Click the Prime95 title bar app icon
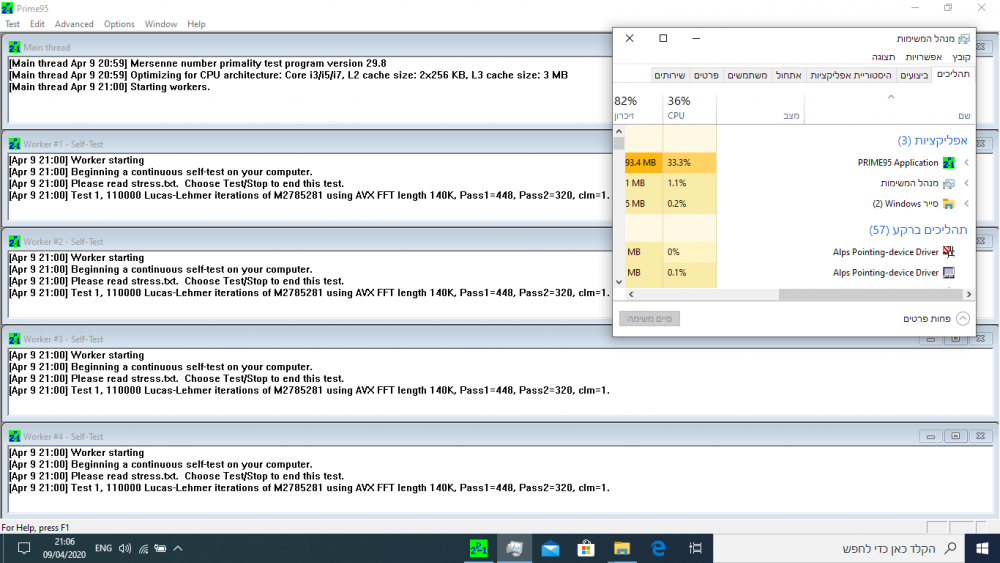The height and width of the screenshot is (563, 1000). [7, 8]
